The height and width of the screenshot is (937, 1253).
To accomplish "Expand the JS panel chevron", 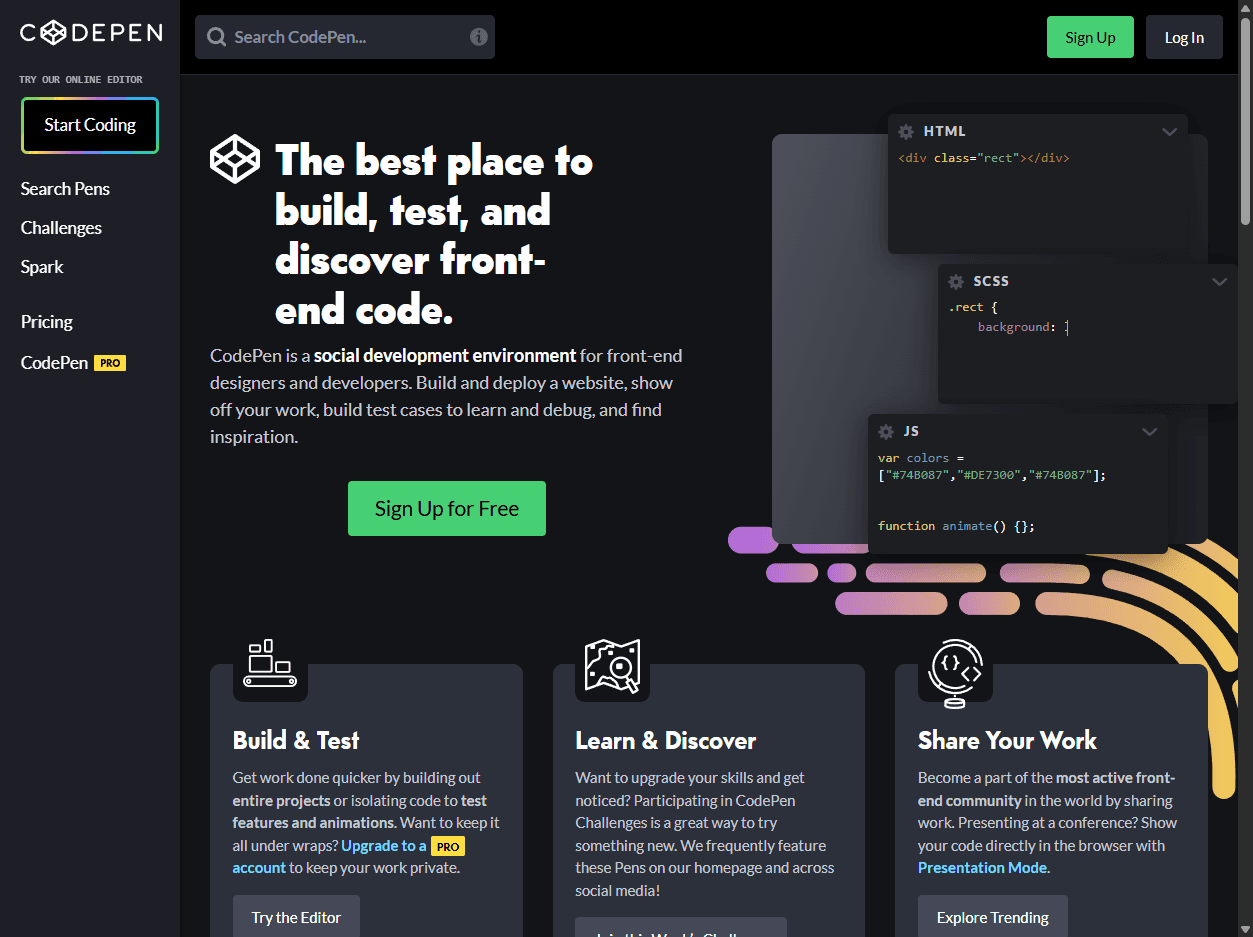I will pyautogui.click(x=1149, y=432).
